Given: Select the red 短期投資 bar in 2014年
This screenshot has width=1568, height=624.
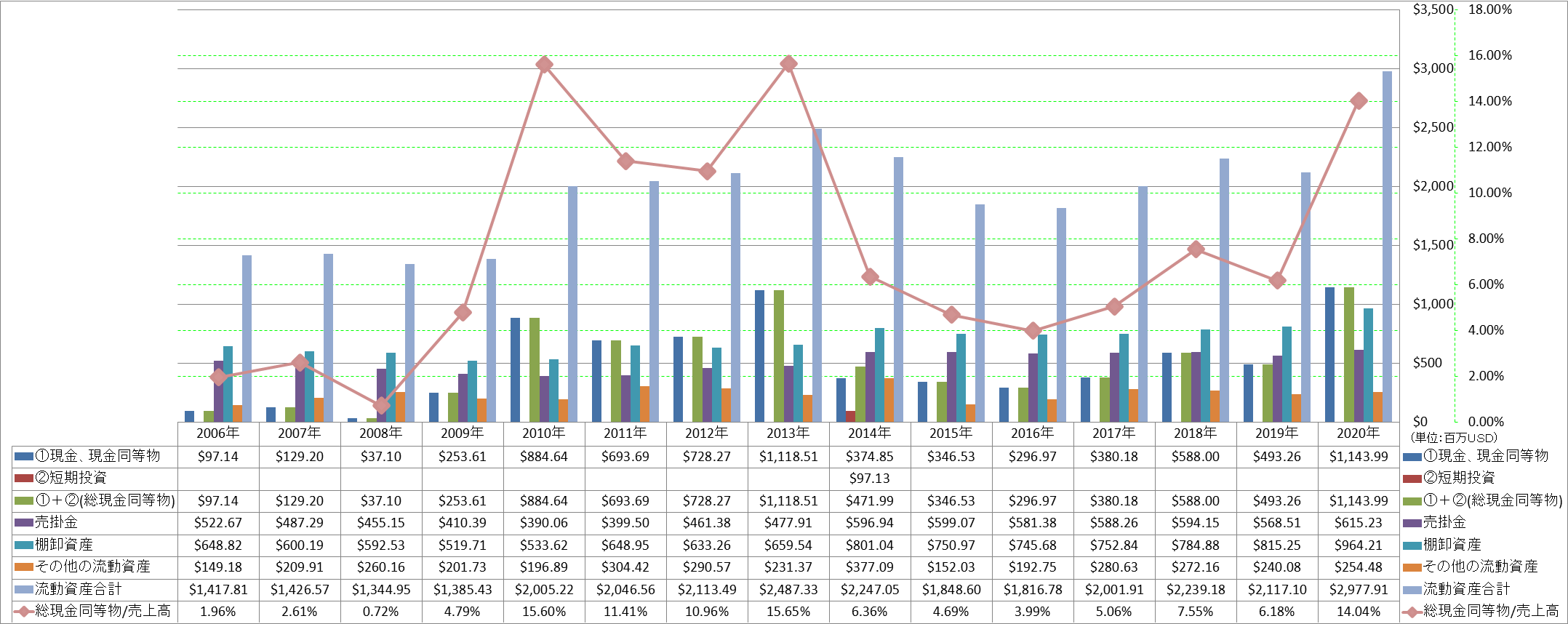Looking at the screenshot, I should [850, 416].
